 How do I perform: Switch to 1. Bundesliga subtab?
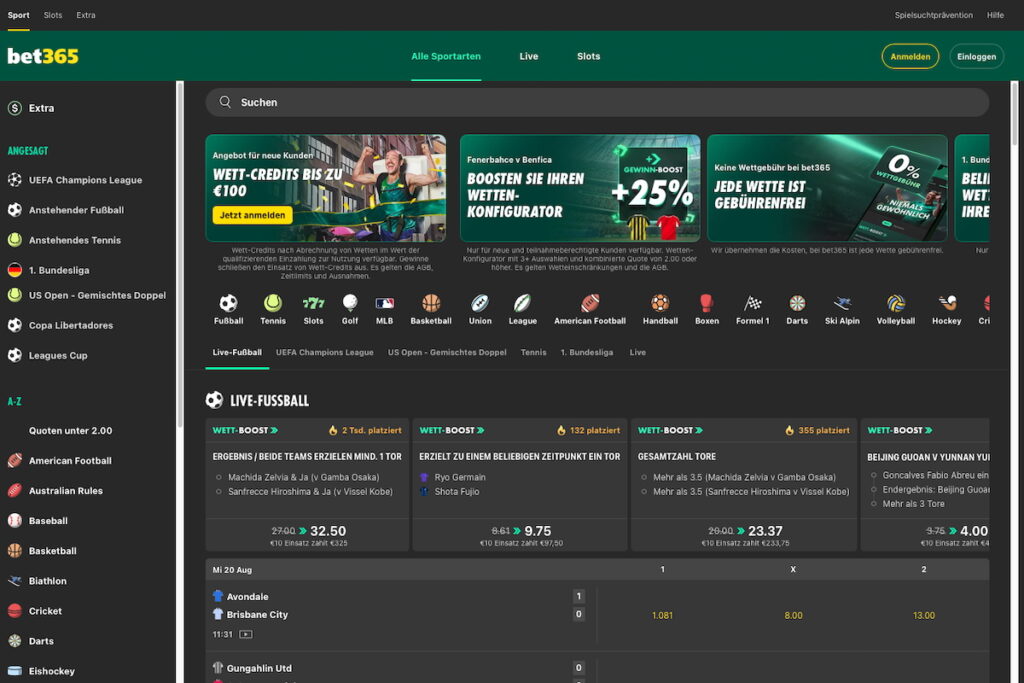pos(587,353)
